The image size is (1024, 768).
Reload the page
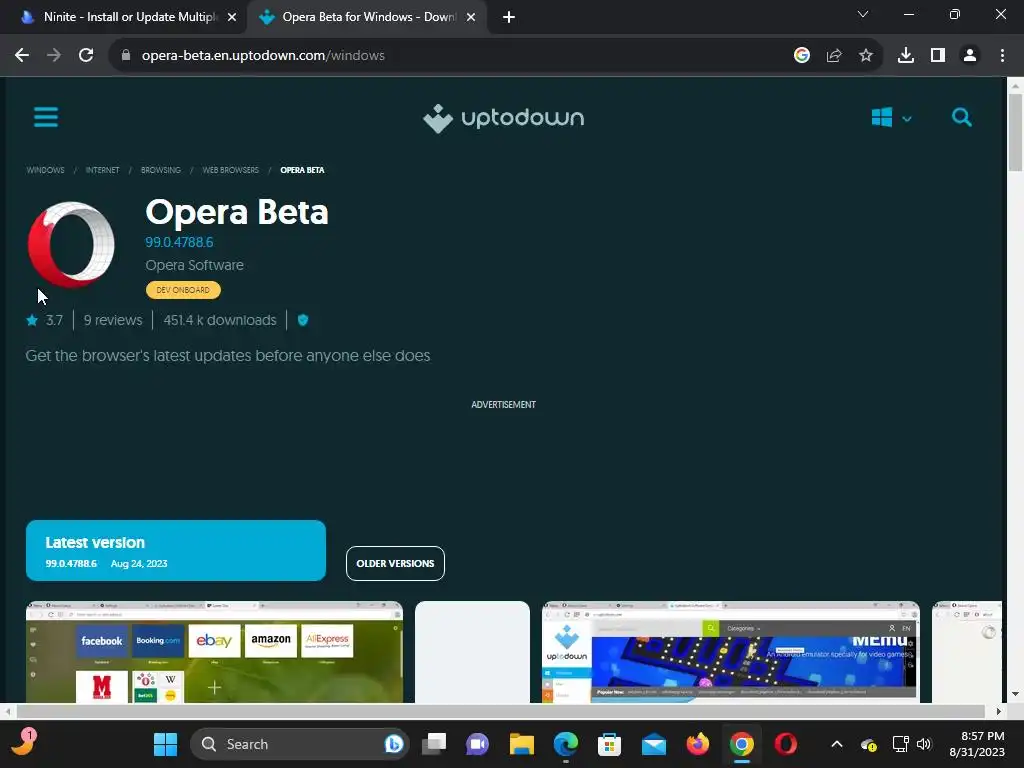86,56
